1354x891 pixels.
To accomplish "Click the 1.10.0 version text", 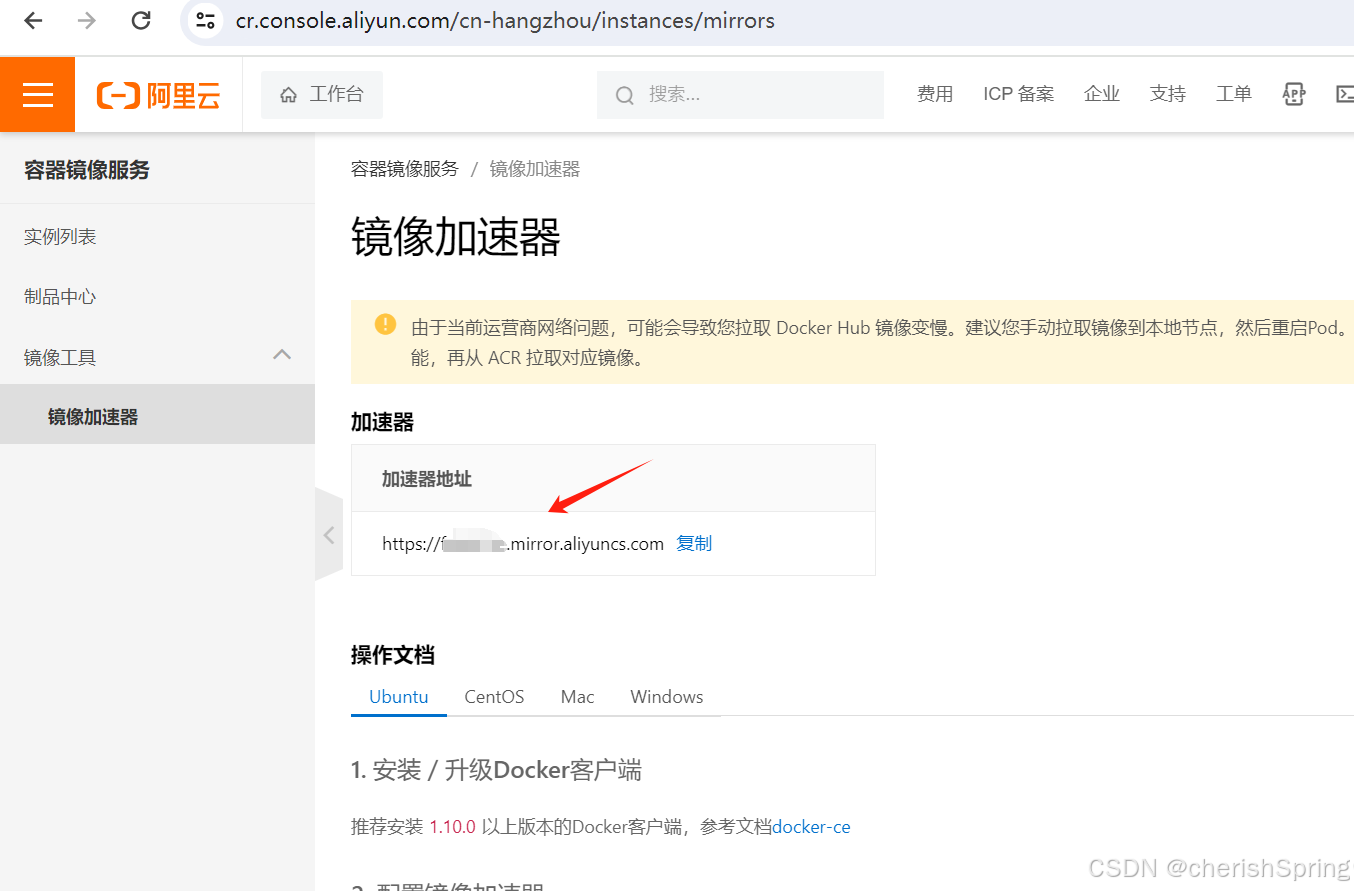I will [x=452, y=827].
